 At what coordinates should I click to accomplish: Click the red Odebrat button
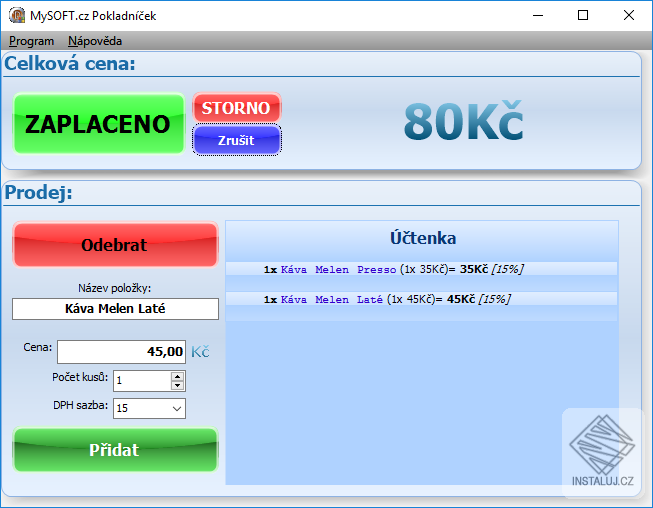tap(115, 245)
